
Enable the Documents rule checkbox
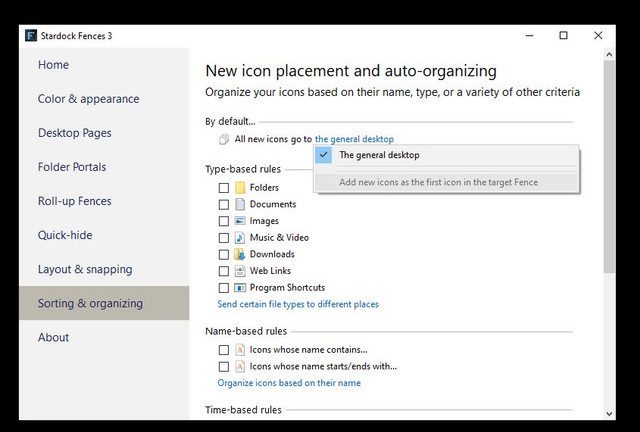pos(224,205)
